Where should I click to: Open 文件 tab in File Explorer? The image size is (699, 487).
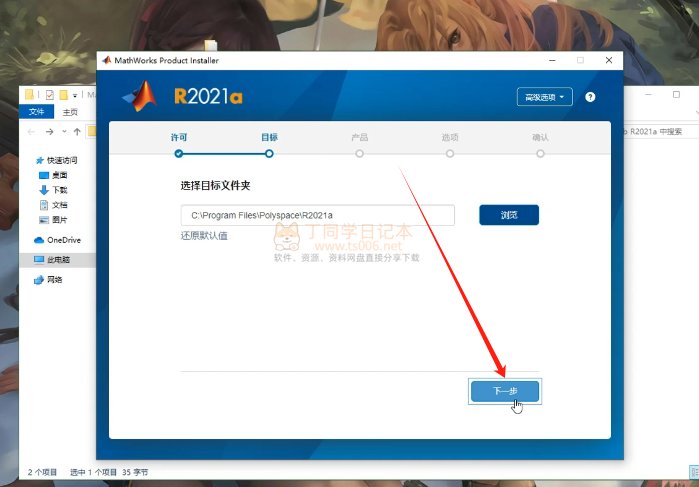36,111
